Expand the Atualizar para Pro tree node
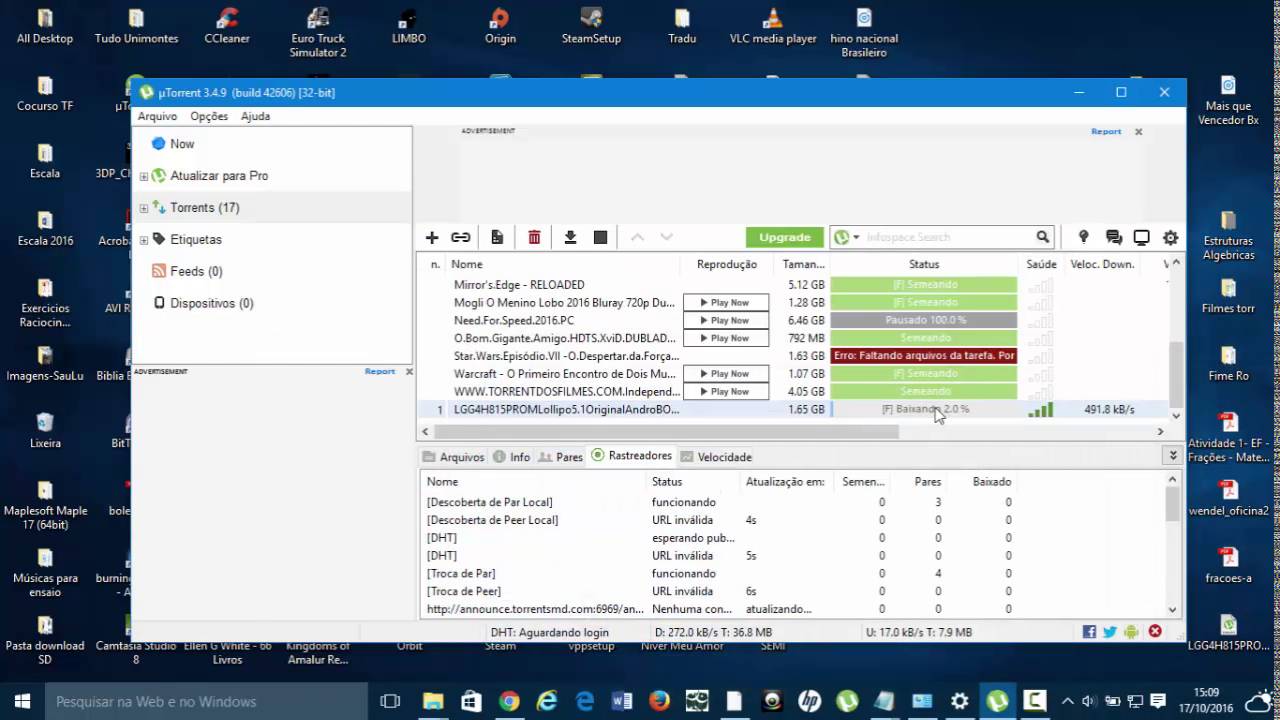 point(143,176)
